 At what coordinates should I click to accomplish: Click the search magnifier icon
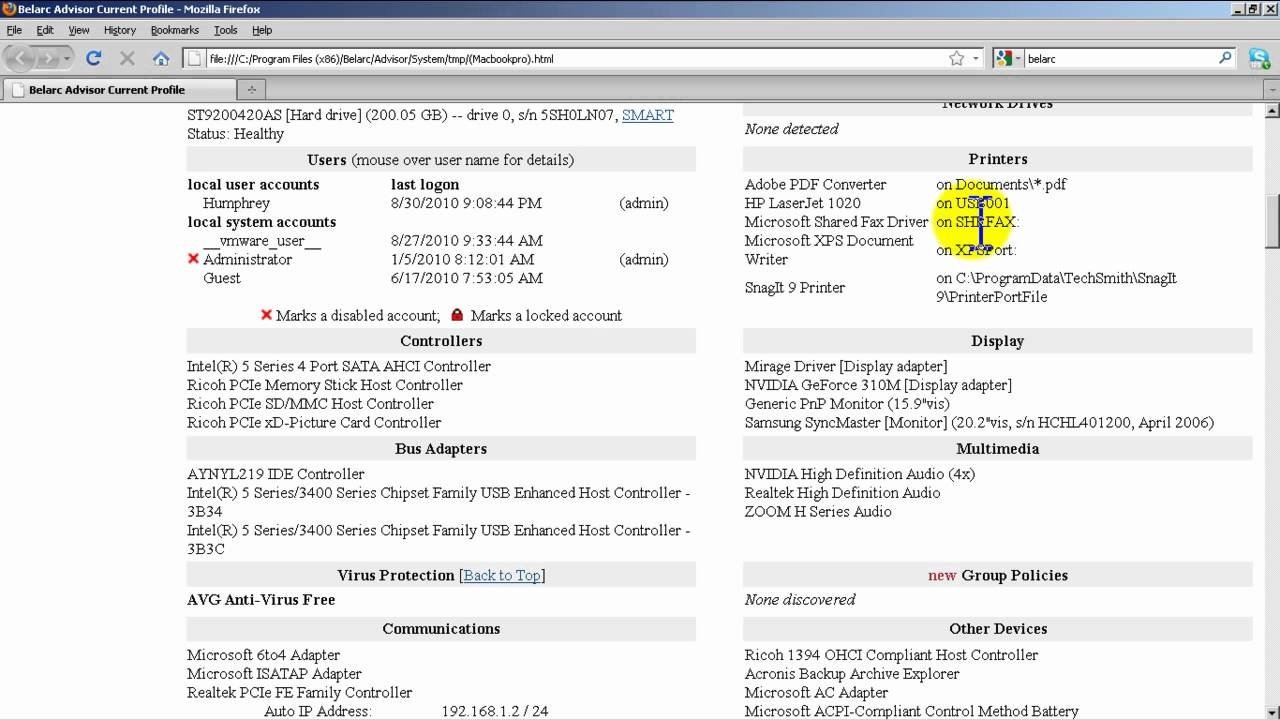click(x=1225, y=58)
